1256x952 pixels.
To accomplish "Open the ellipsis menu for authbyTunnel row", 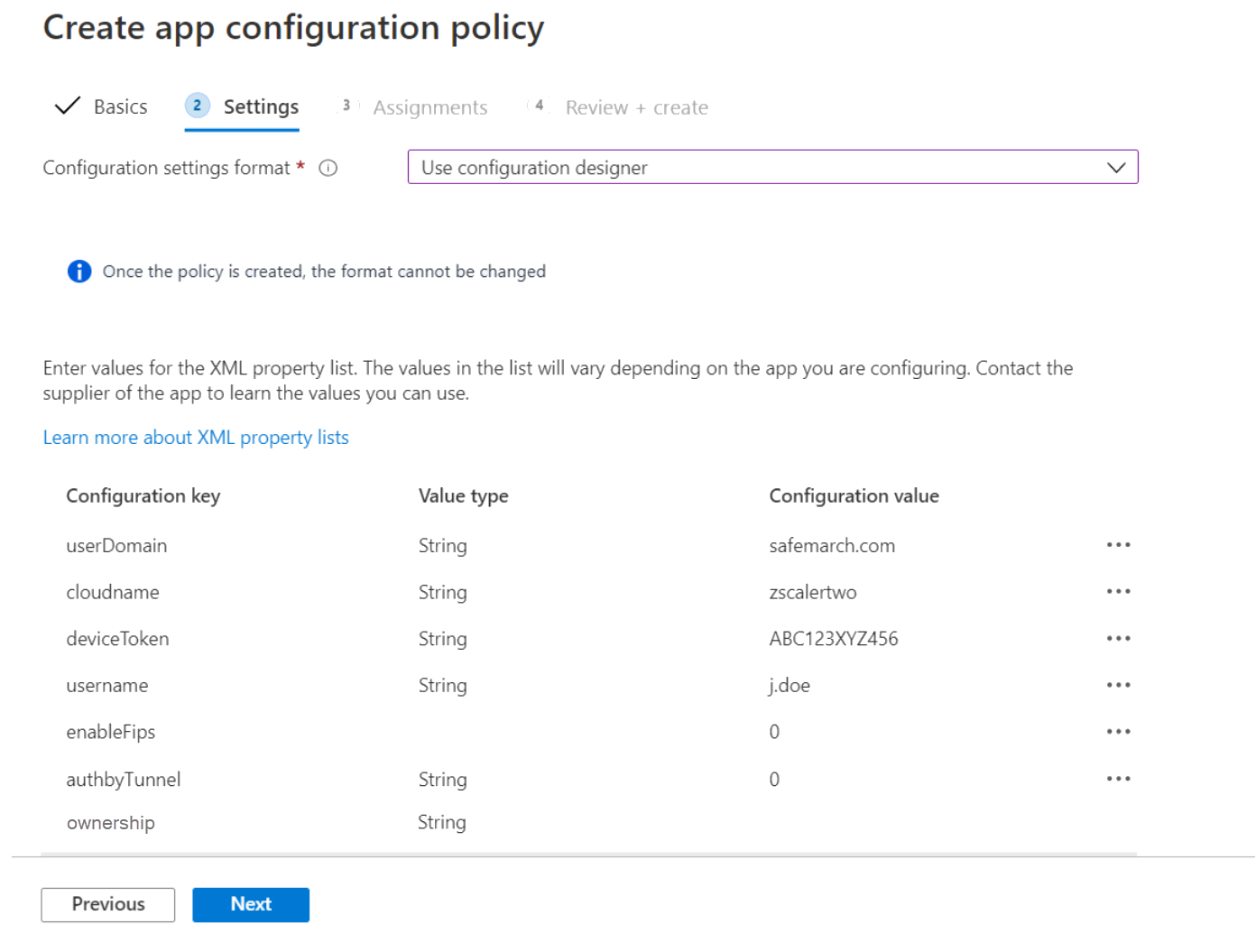I will pos(1118,778).
